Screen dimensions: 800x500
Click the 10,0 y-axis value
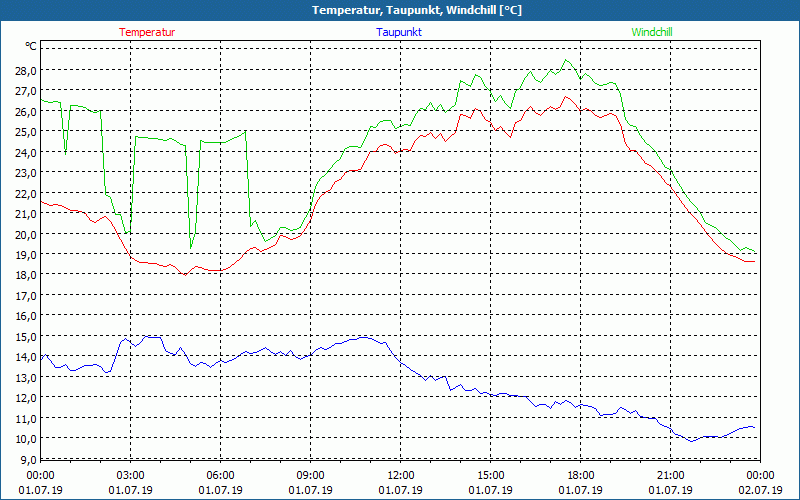(26, 439)
